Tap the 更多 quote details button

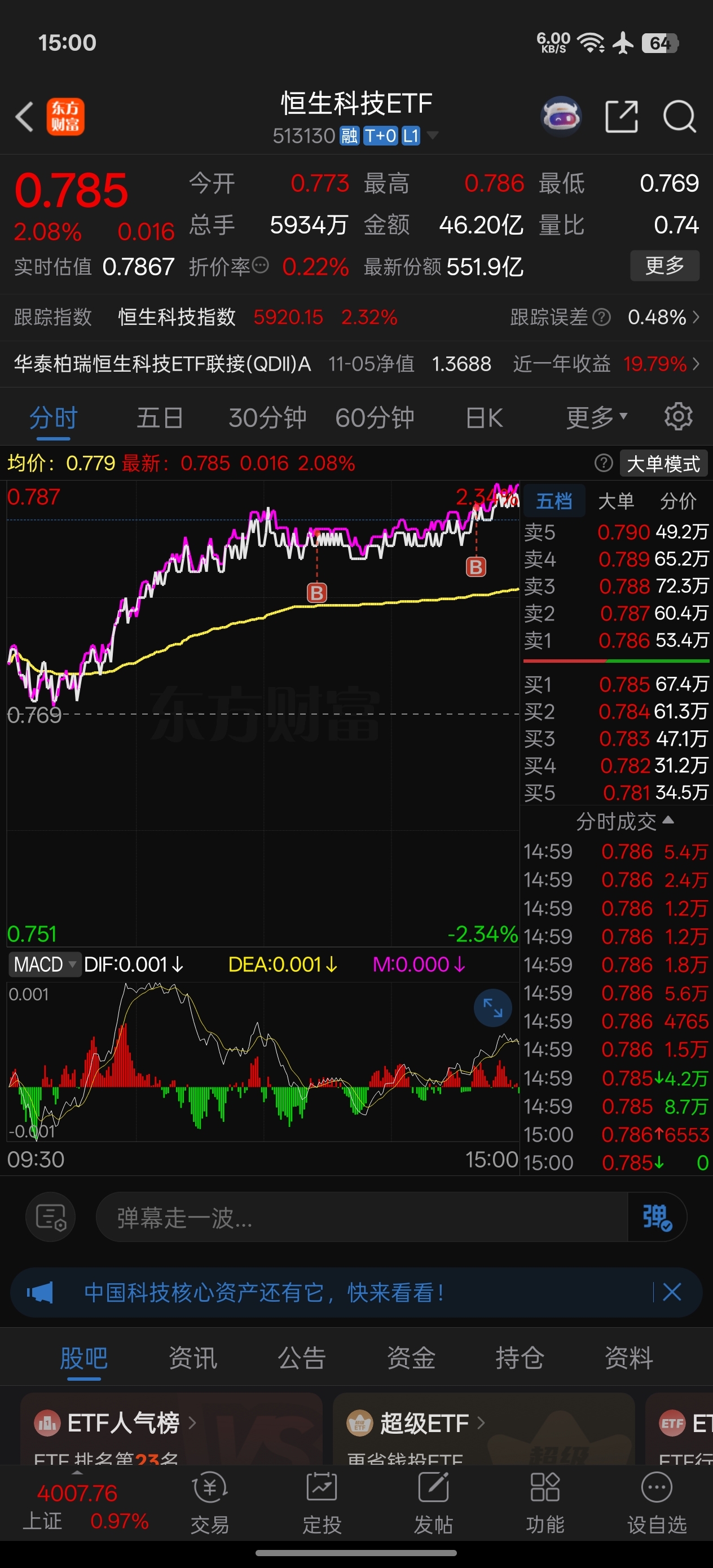(664, 266)
